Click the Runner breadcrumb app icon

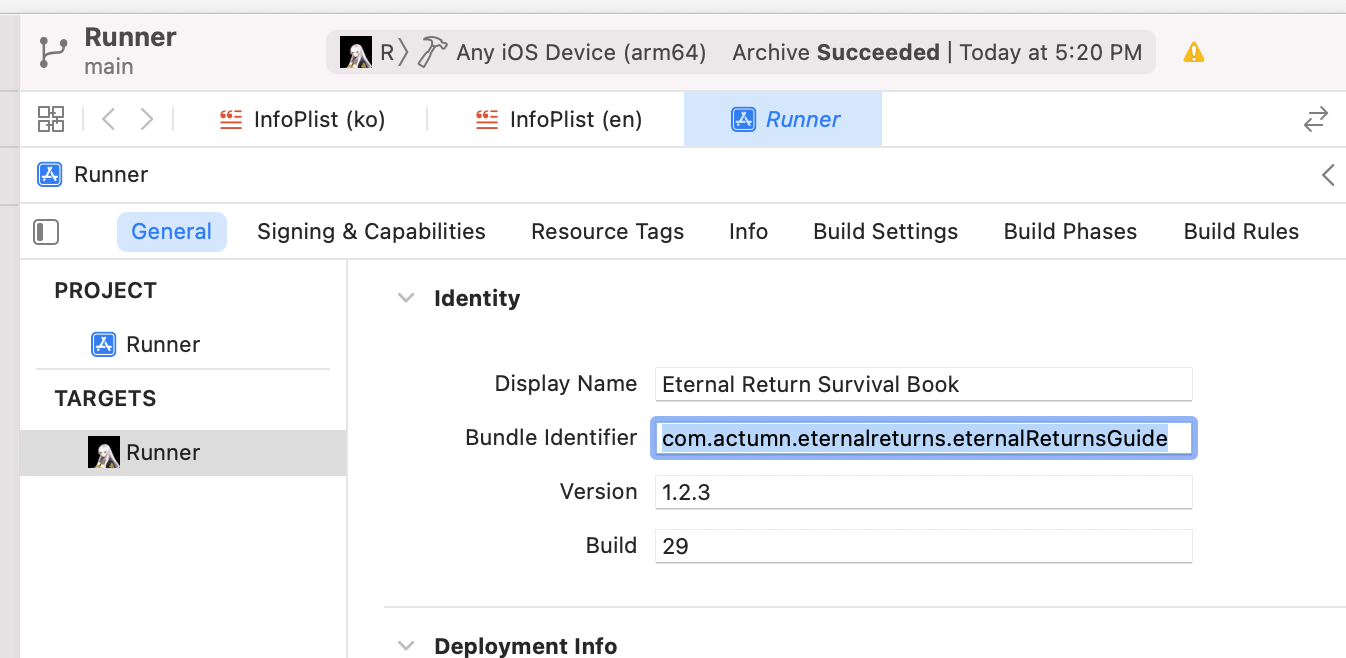[50, 175]
